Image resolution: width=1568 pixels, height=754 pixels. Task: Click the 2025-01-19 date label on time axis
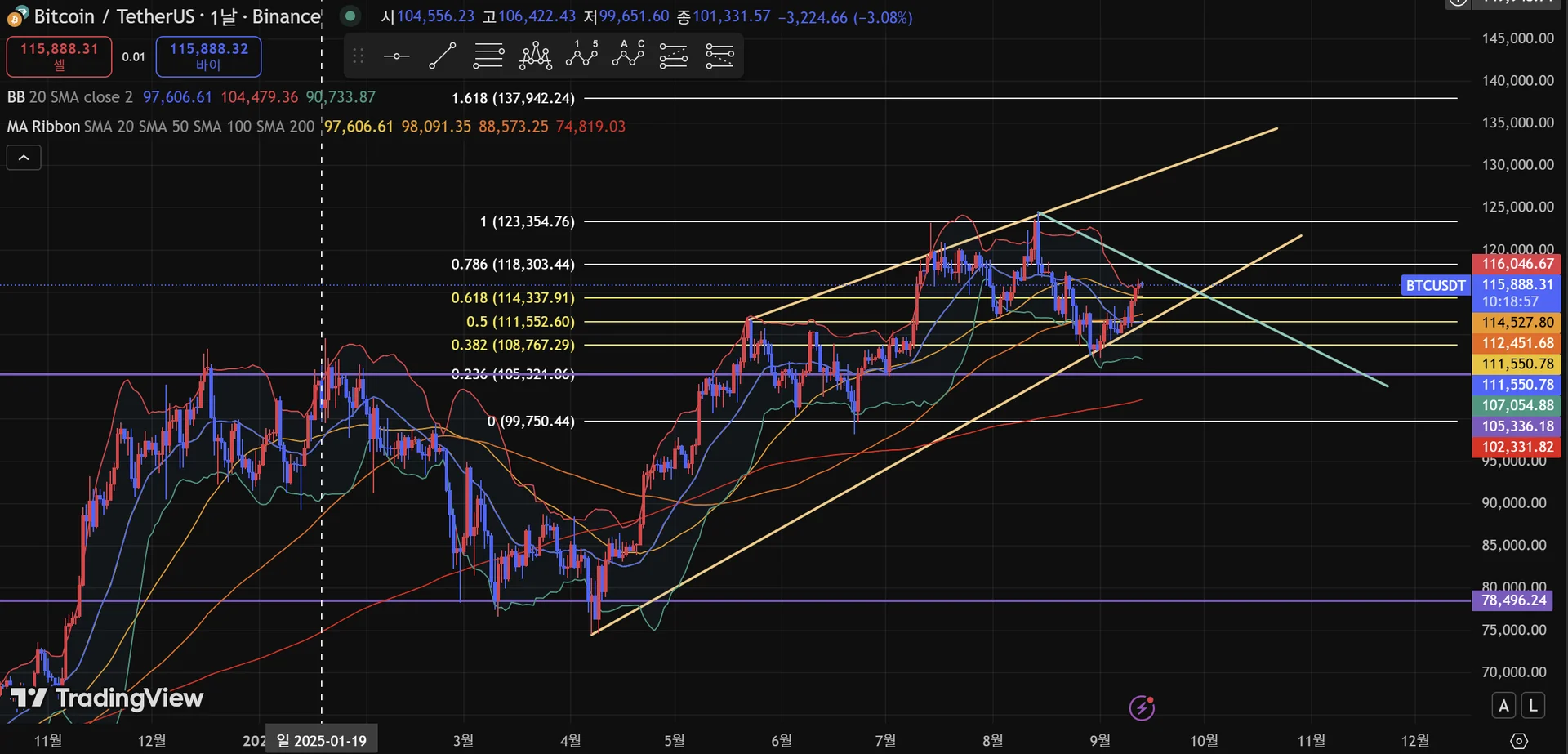pos(322,741)
